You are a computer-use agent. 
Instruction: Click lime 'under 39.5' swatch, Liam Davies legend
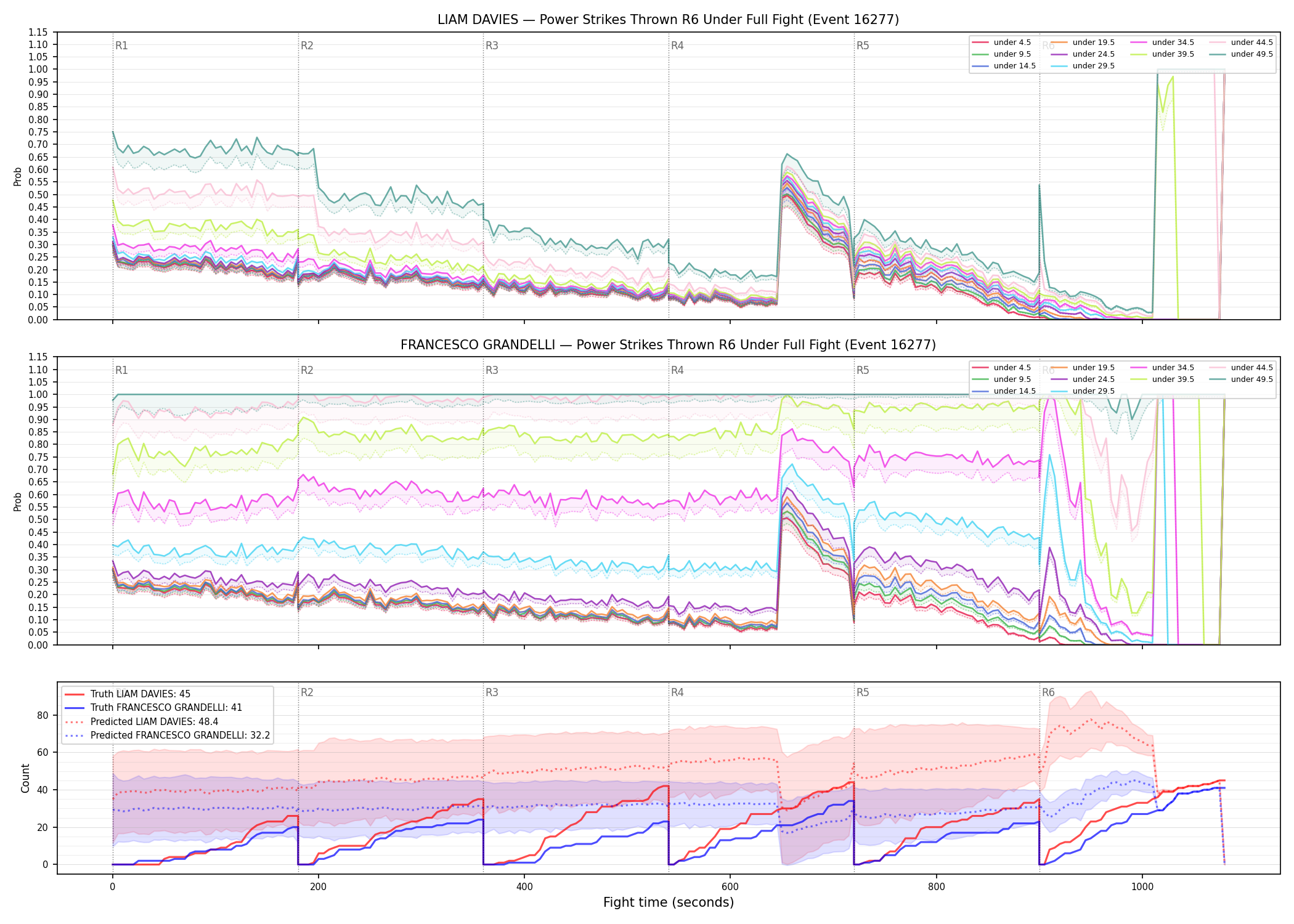[x=1139, y=54]
